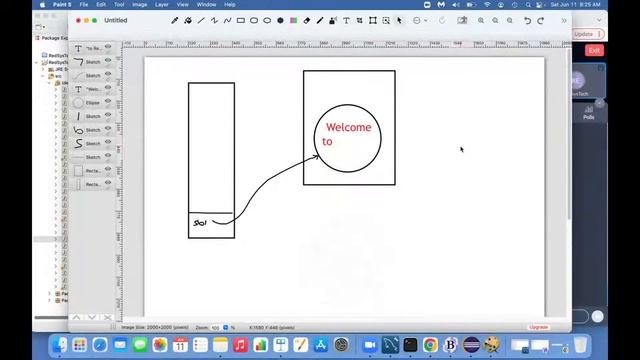
Task: Open the File menu
Action: [84, 4]
